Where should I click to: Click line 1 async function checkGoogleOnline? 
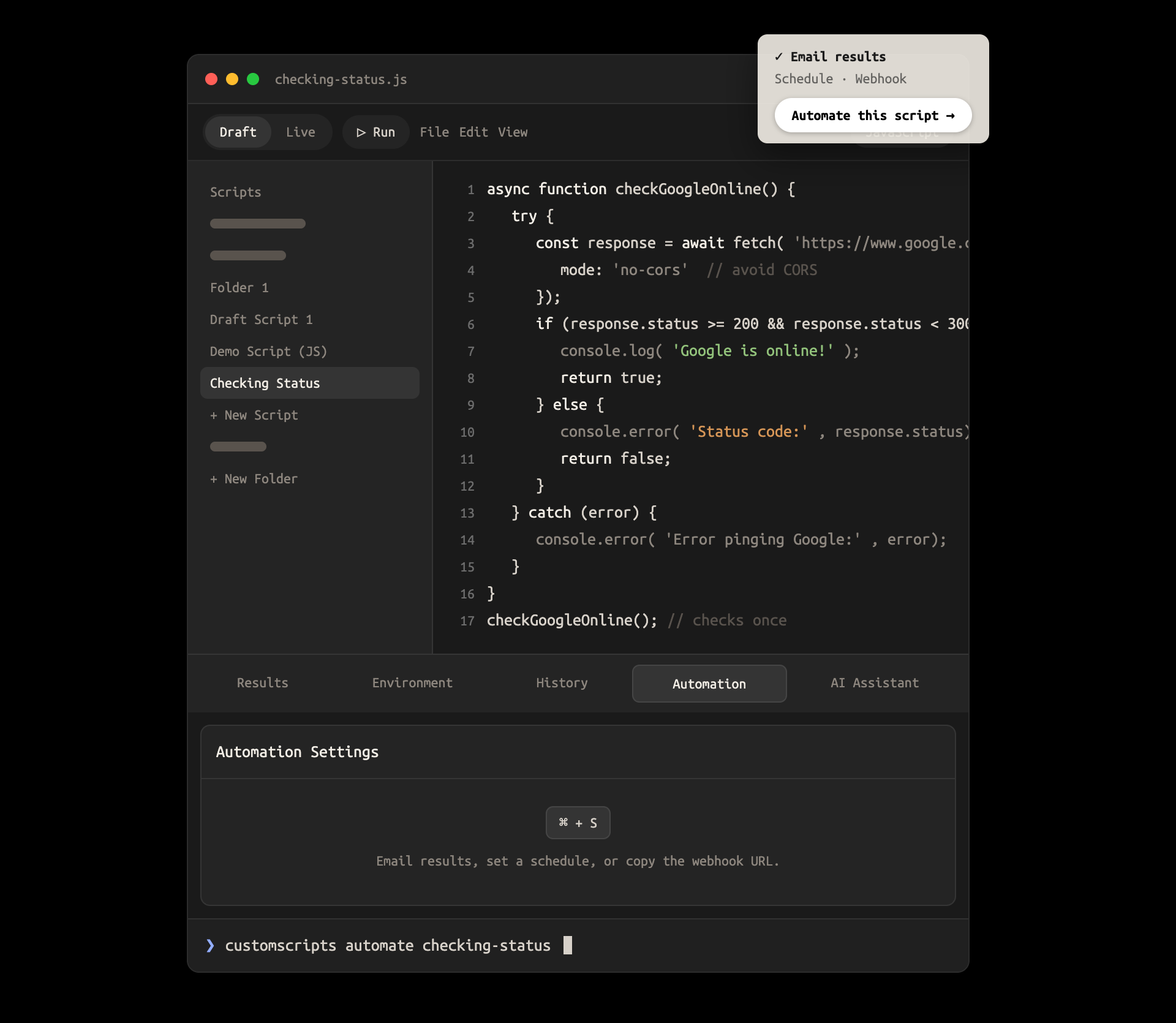coord(641,189)
